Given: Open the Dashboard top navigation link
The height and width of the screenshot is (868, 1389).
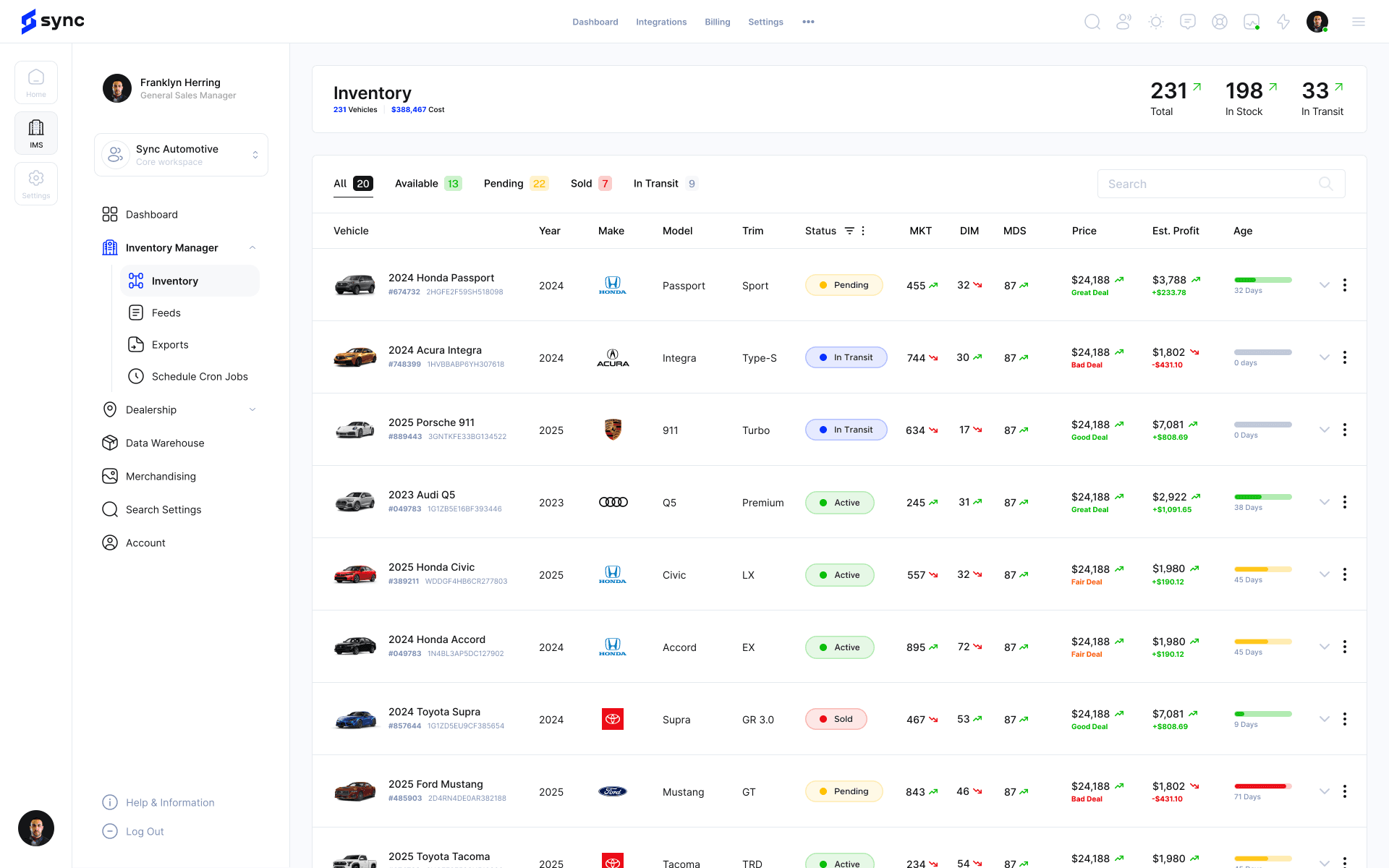Looking at the screenshot, I should tap(595, 22).
